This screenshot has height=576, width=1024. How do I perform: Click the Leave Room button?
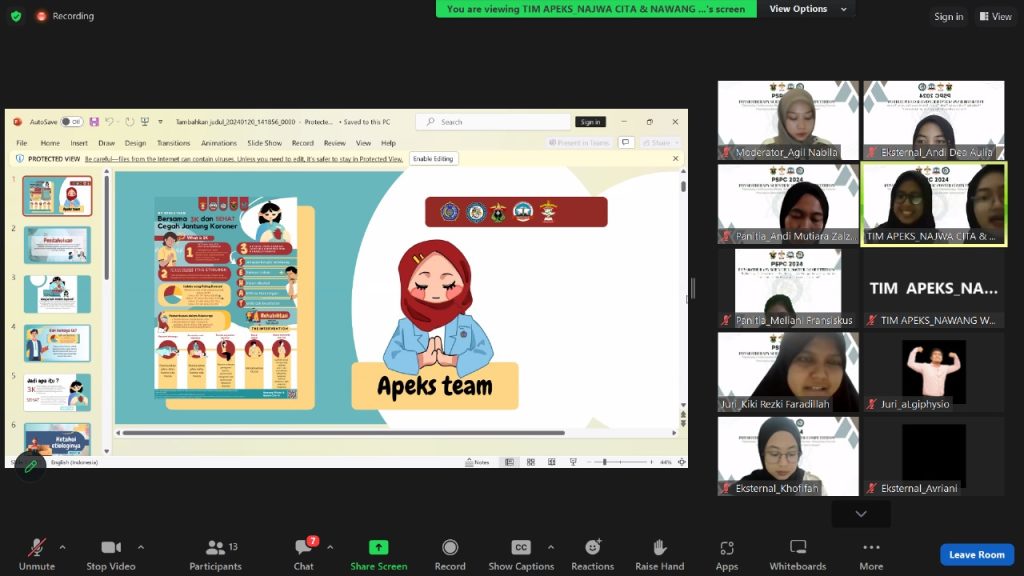click(x=976, y=554)
